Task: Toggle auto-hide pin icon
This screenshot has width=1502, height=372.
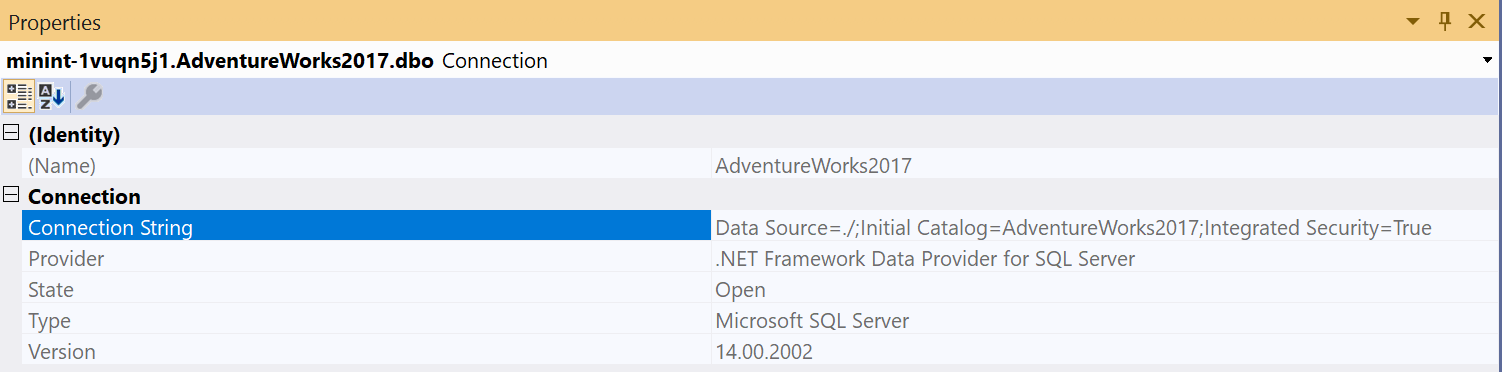Action: click(1444, 21)
